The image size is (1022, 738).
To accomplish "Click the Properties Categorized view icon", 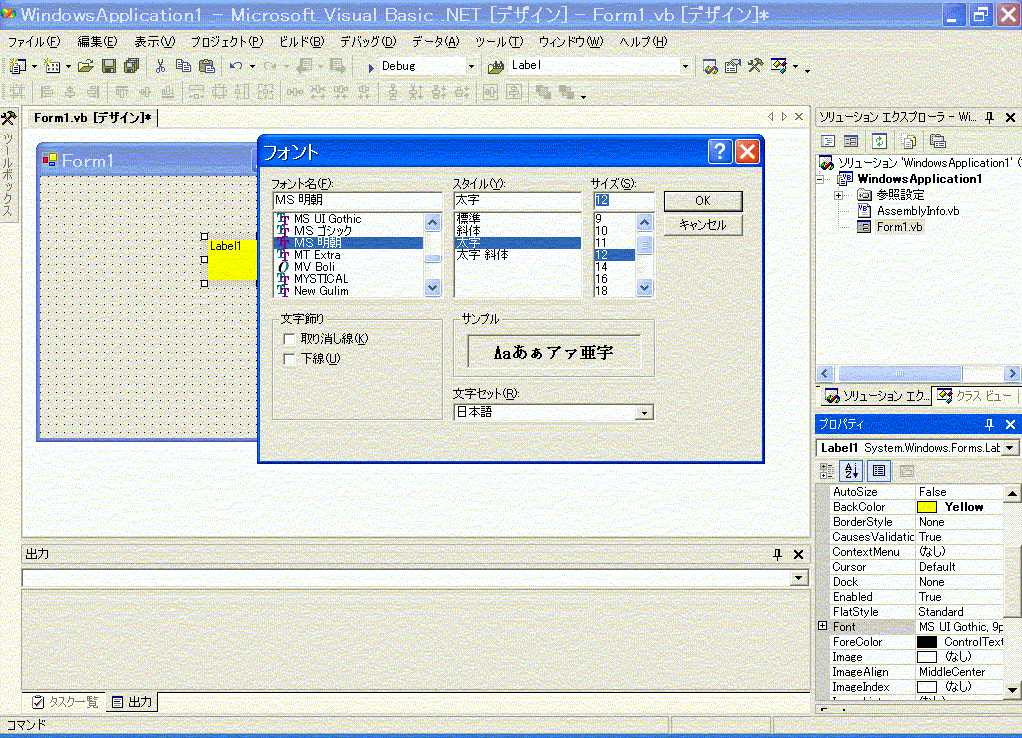I will pyautogui.click(x=827, y=471).
